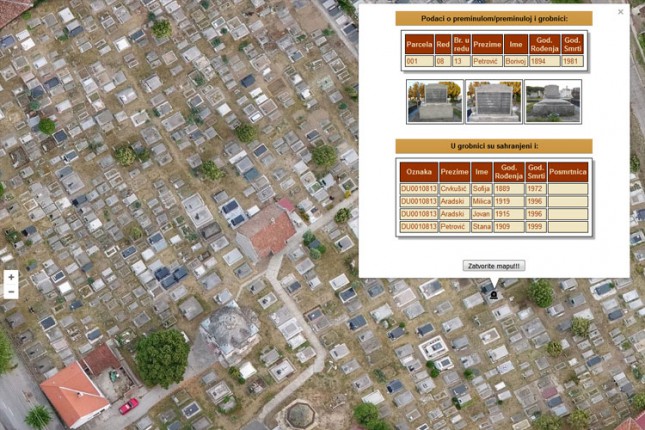Open the third gravestone photo thumbnail
645x430 pixels.
(552, 101)
